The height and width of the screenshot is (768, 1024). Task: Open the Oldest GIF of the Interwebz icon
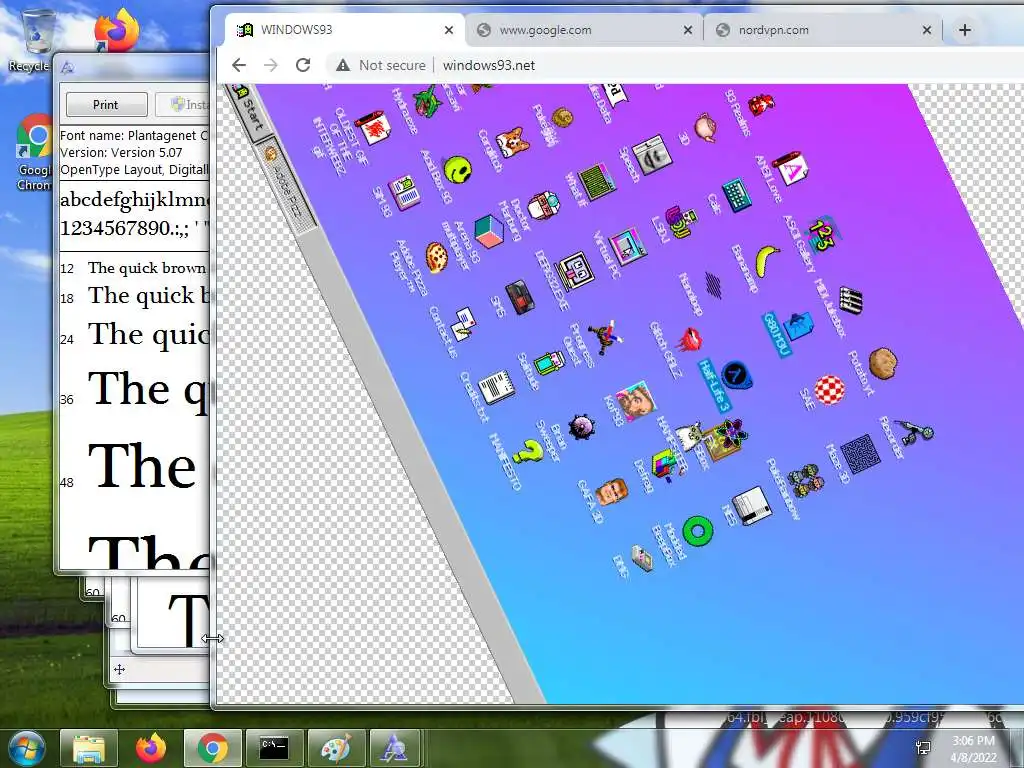[374, 127]
